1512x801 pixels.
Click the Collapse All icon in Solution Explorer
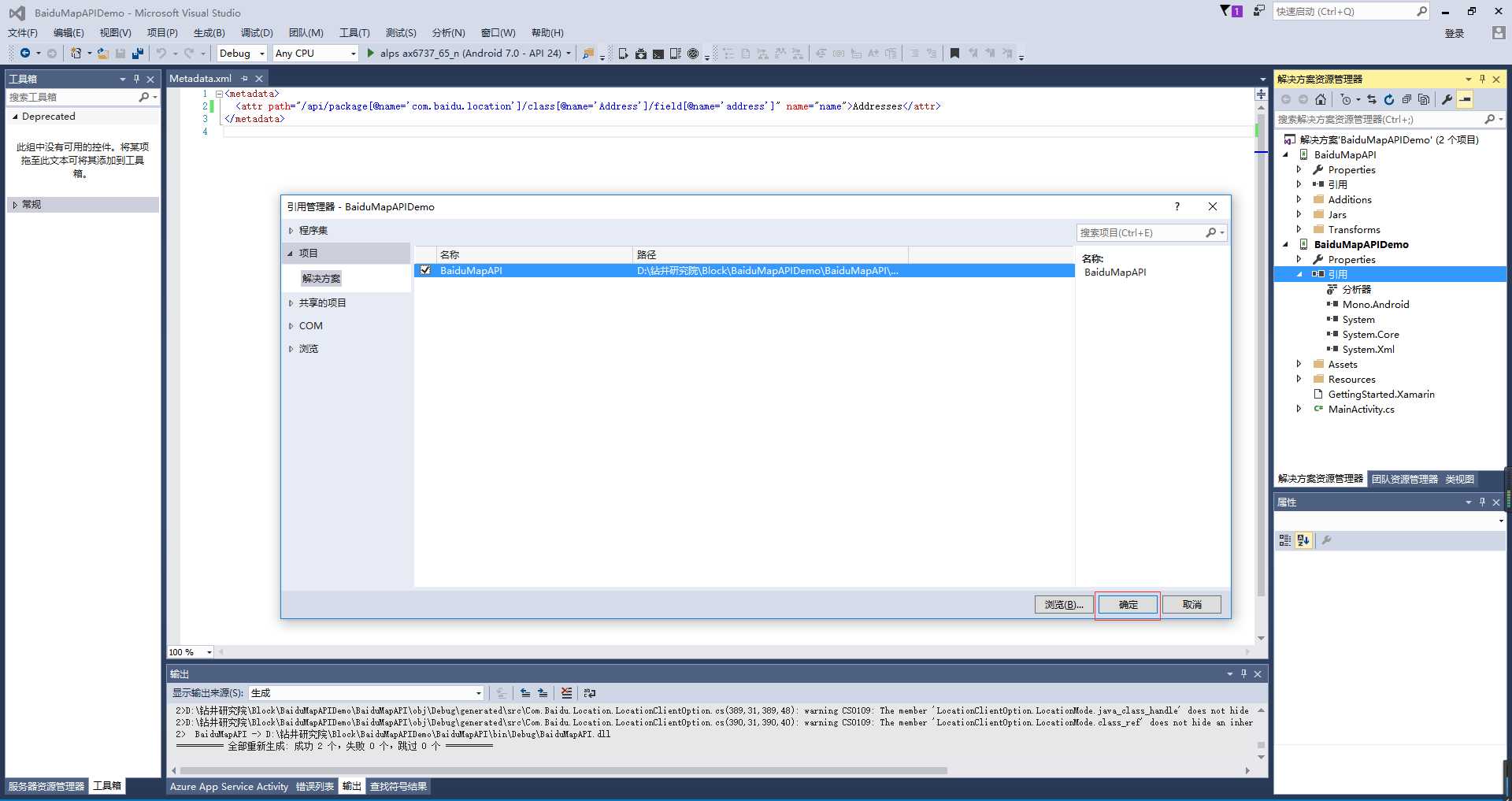point(1406,99)
